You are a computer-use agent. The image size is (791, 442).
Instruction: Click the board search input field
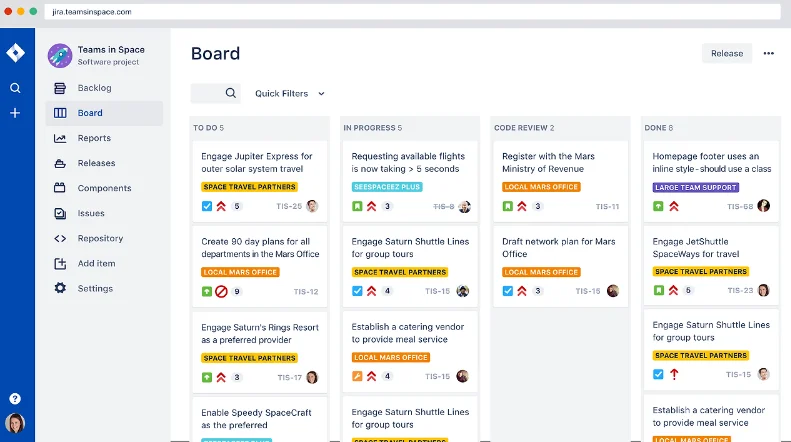click(x=208, y=93)
